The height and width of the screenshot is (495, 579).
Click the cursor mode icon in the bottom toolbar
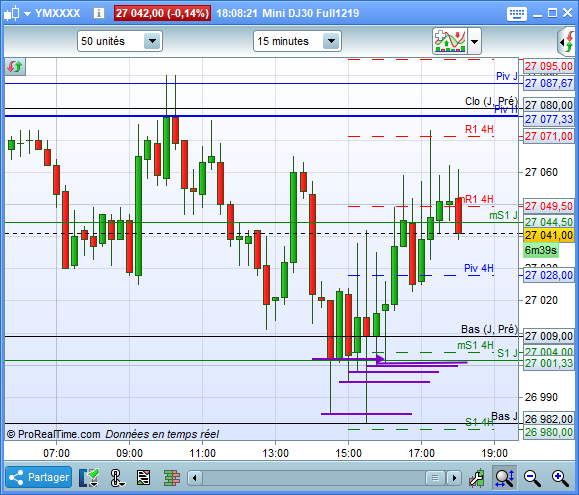pyautogui.click(x=117, y=478)
